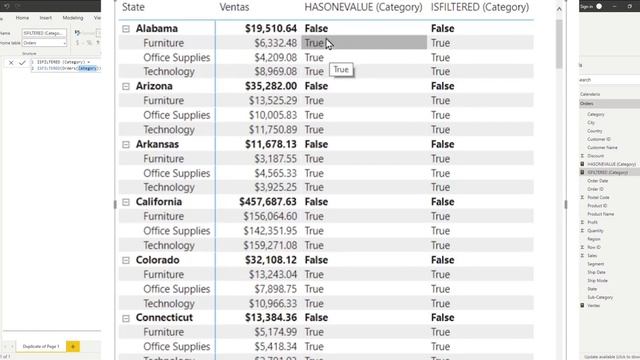The image size is (640, 360).
Task: Collapse the Connecticut row group
Action: (126, 318)
